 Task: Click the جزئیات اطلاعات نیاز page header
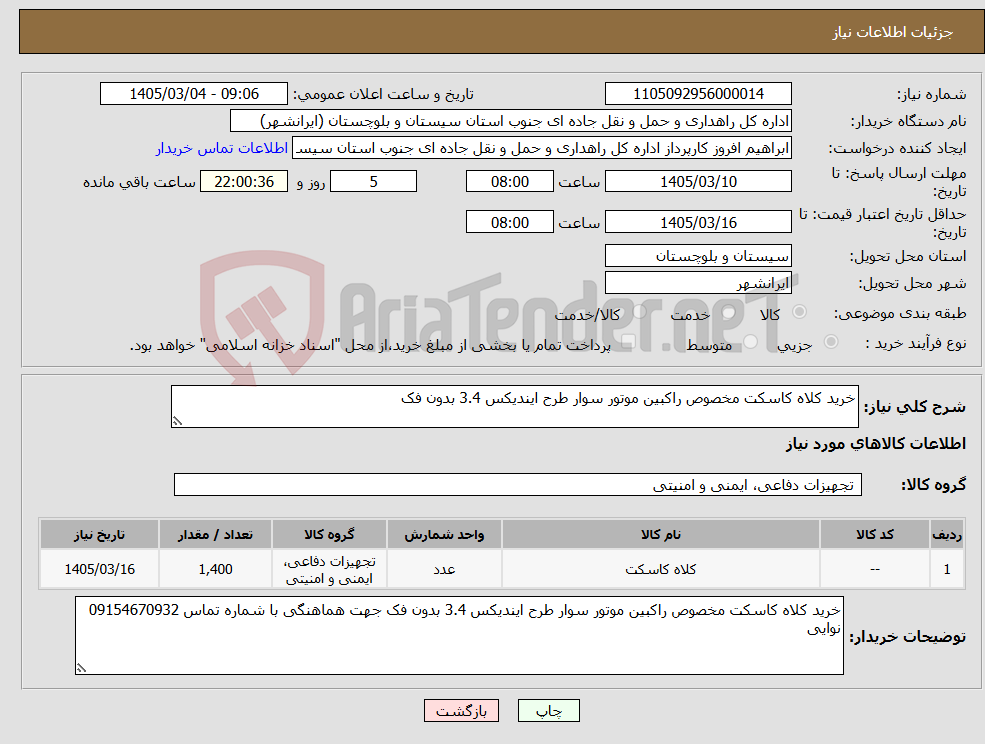pos(893,32)
